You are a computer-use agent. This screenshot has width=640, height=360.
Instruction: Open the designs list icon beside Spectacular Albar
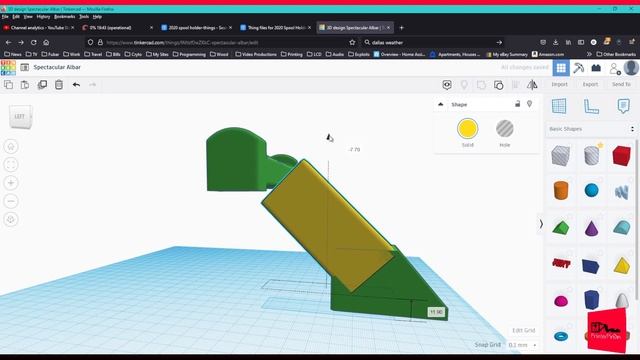click(24, 67)
